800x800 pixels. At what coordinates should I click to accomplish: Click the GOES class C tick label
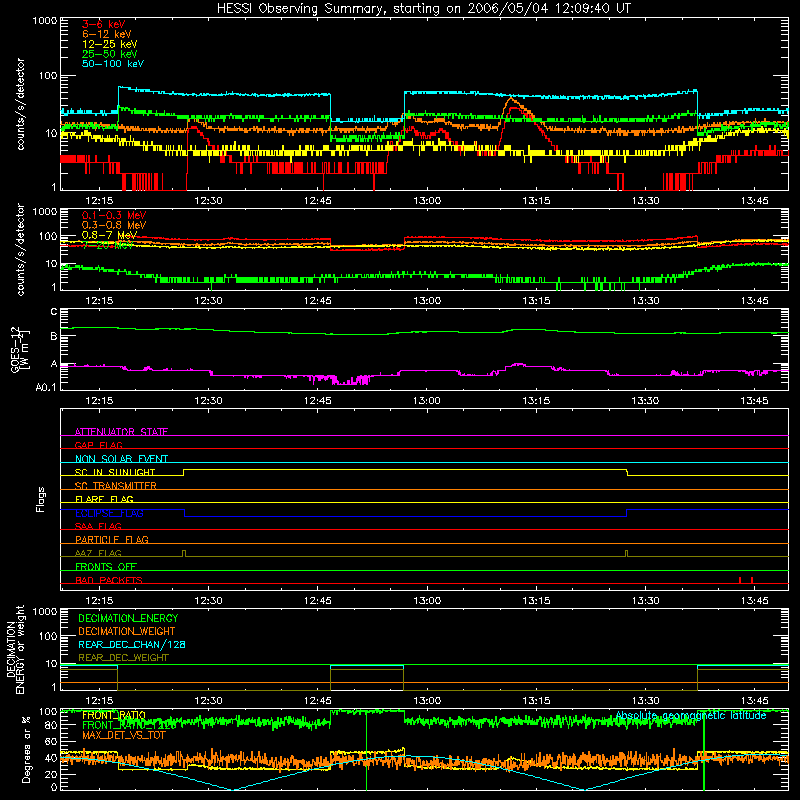pyautogui.click(x=54, y=312)
